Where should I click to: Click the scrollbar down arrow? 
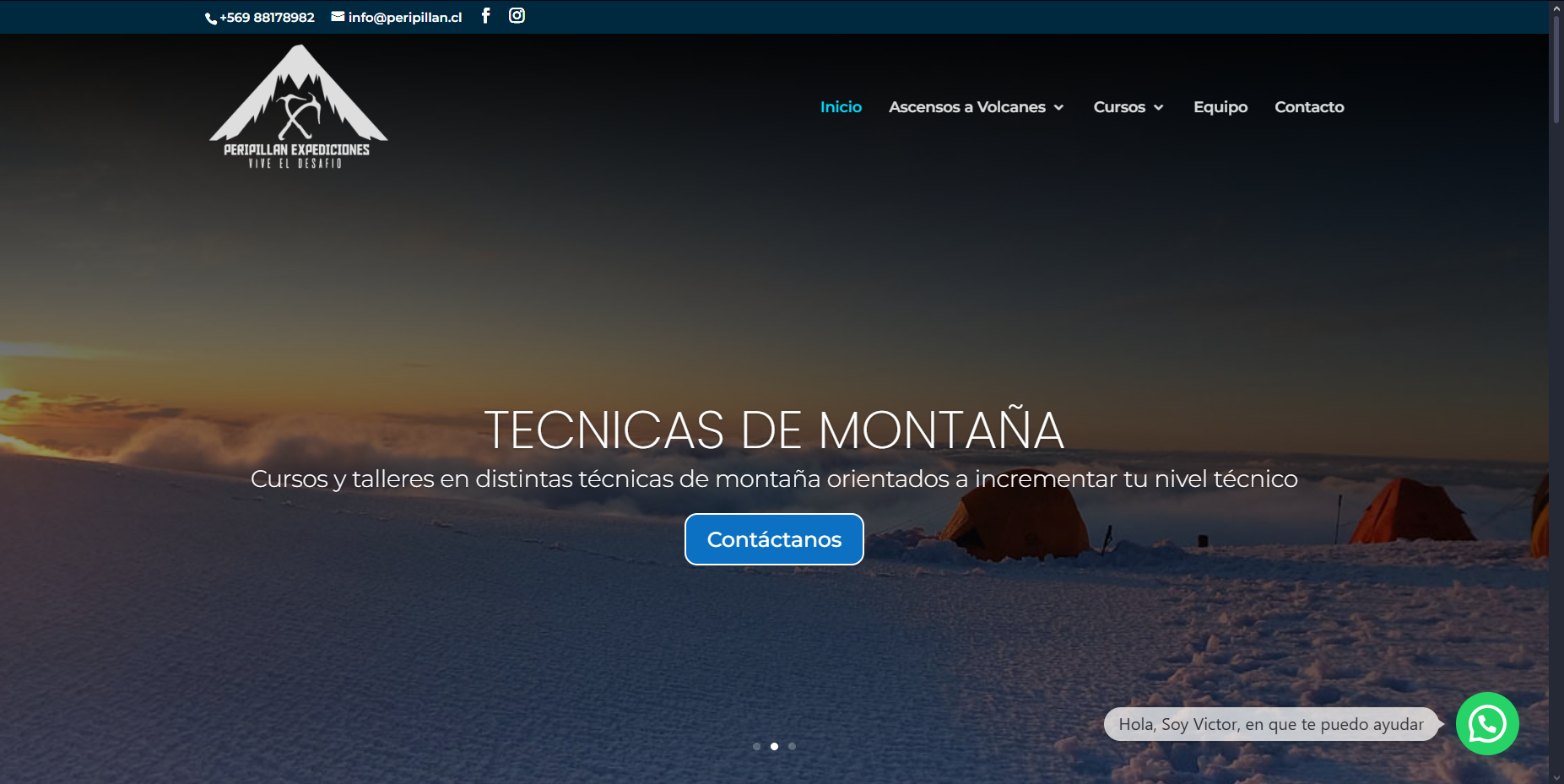click(x=1556, y=776)
